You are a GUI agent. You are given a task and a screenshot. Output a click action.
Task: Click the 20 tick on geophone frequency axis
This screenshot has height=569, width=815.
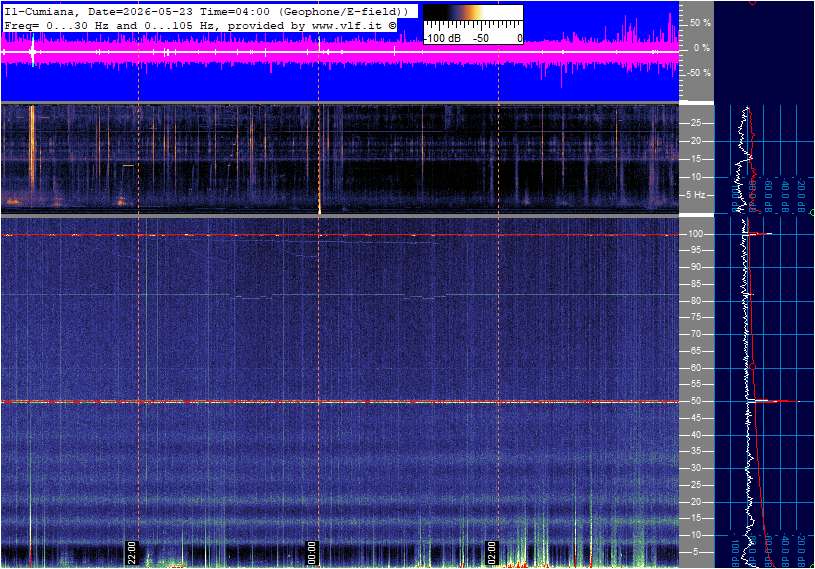coord(695,141)
